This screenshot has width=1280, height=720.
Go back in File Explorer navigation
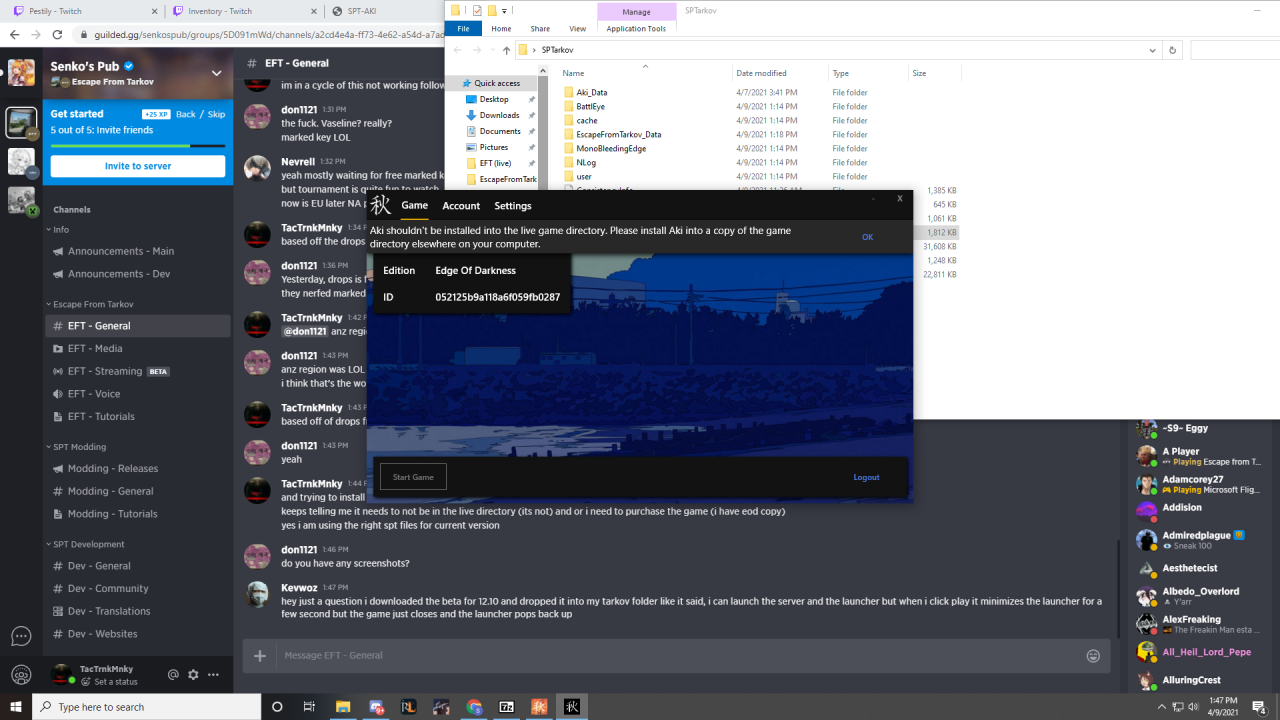458,50
